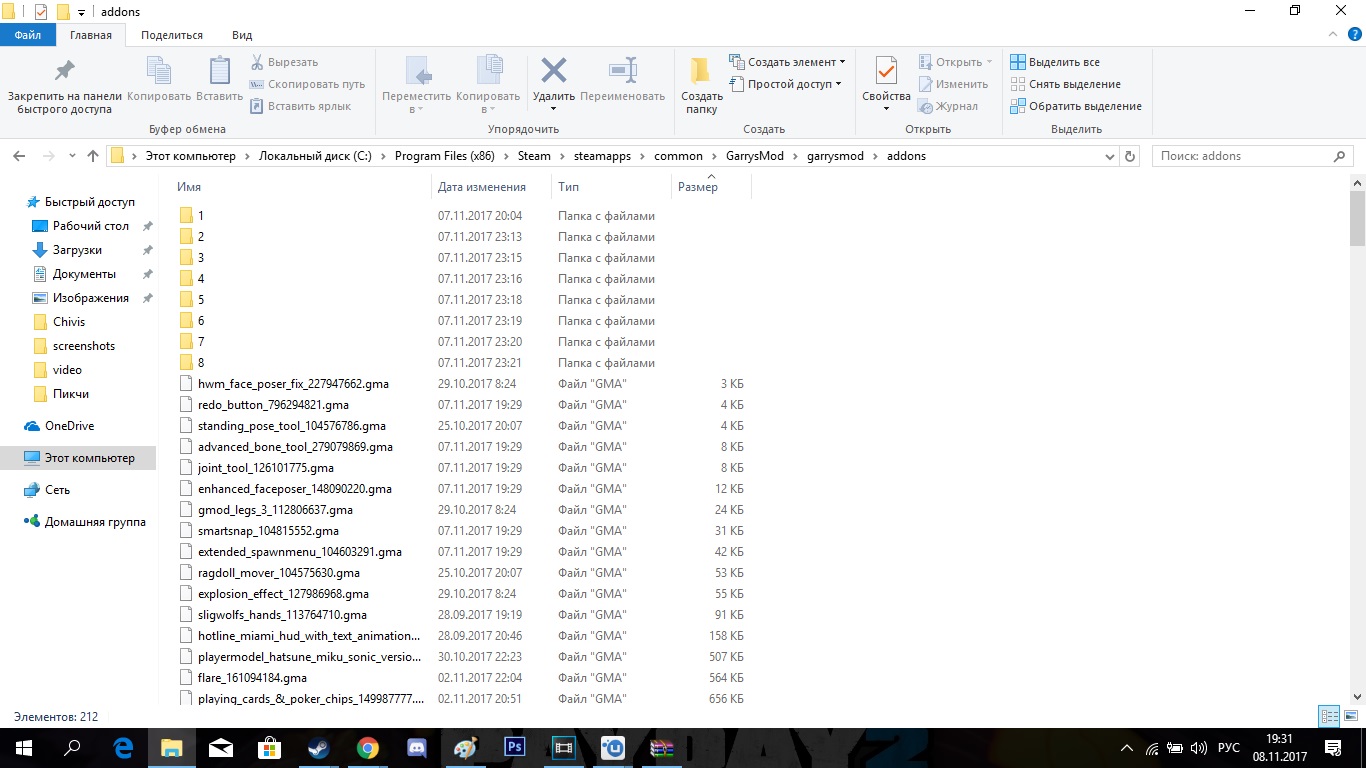
Task: Select redo_button_796294821.gma file
Action: point(273,405)
